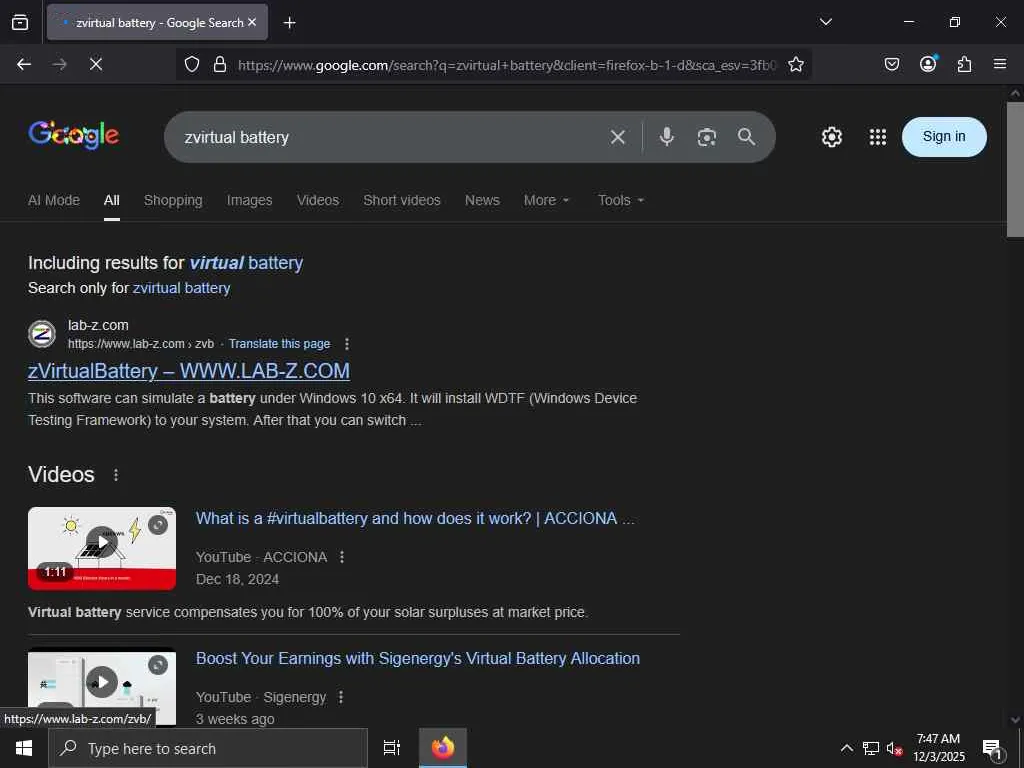The height and width of the screenshot is (768, 1024).
Task: Go back to previous page
Action: (24, 64)
